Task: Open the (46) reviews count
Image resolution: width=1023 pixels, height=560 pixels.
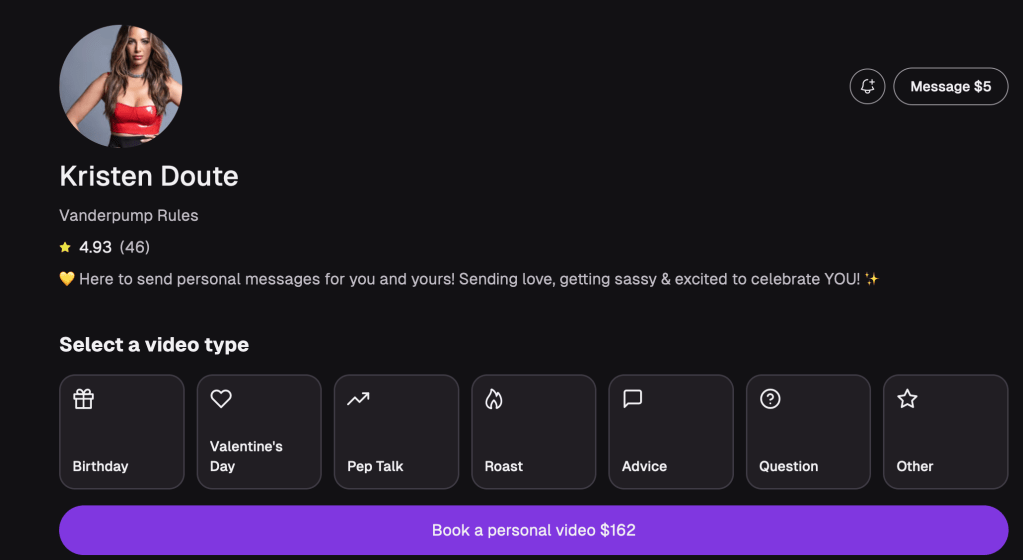Action: 135,247
